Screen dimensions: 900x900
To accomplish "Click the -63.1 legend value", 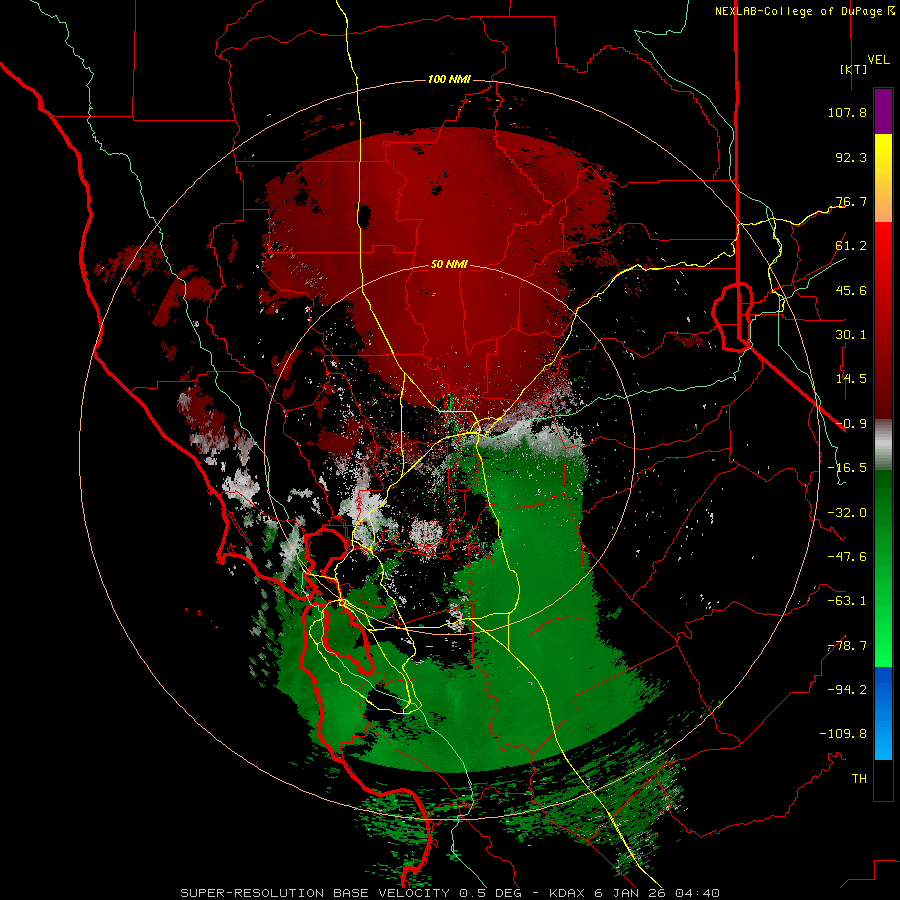I will 847,601.
